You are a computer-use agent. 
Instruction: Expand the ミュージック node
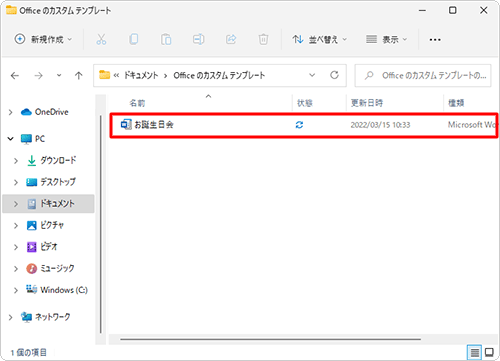pyautogui.click(x=16, y=269)
